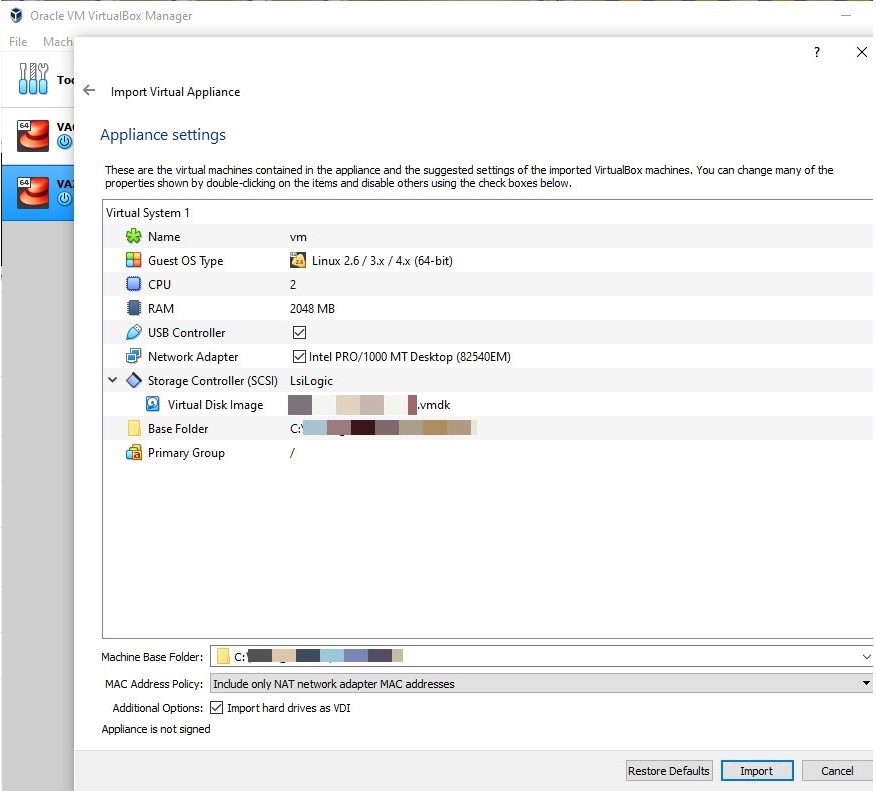876x791 pixels.
Task: Click the Base Folder yellow icon
Action: pos(134,429)
